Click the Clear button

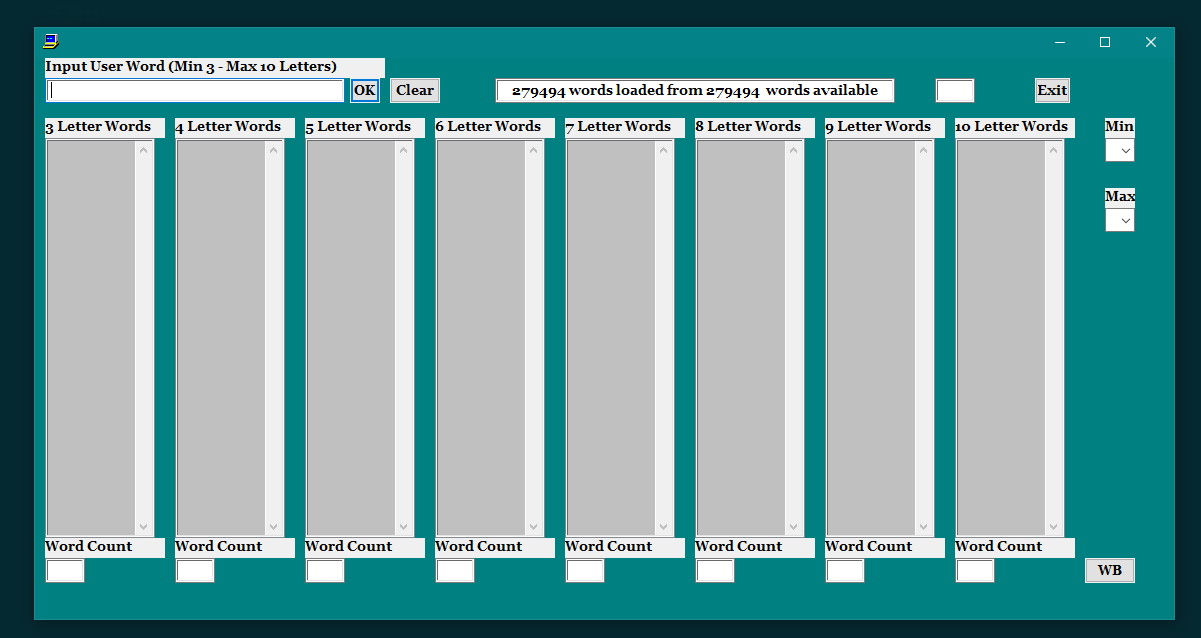tap(415, 90)
